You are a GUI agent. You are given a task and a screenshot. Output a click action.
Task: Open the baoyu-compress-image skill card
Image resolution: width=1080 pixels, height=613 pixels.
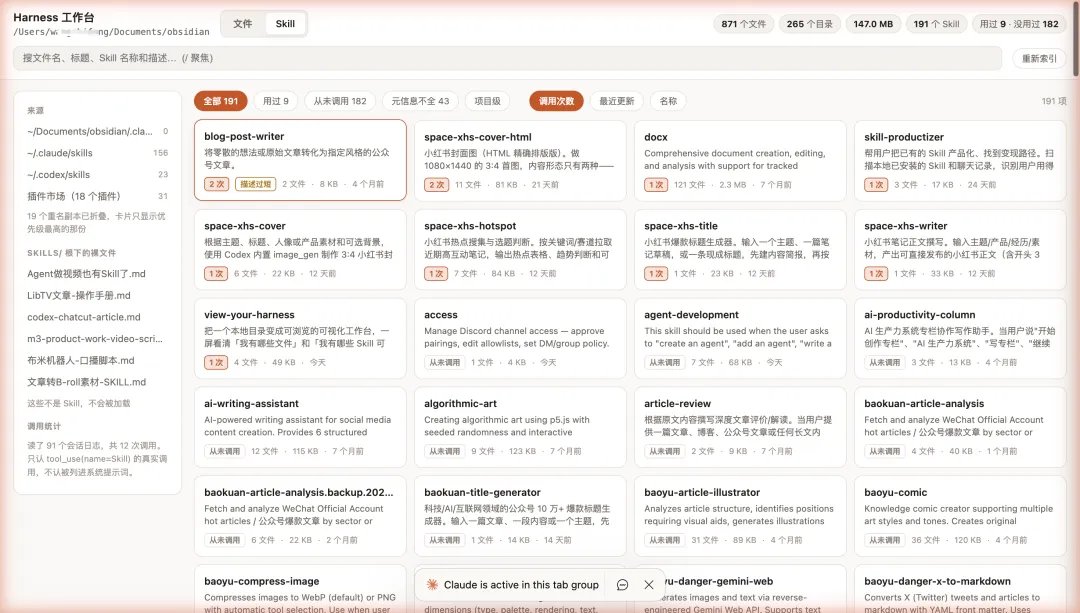point(300,589)
